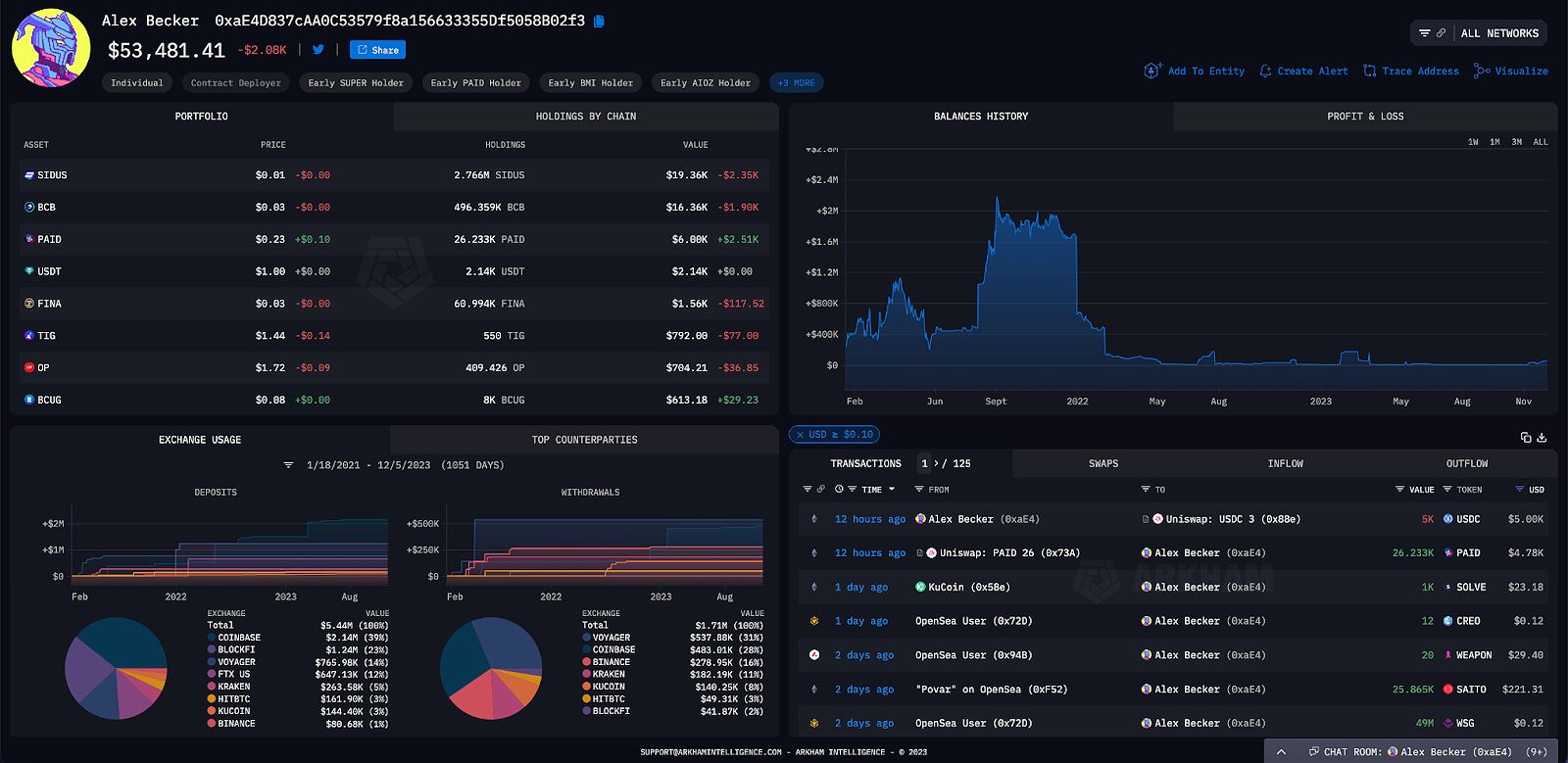Click the SAITO token icon
Screen dimensions: 1568x763
pos(1448,690)
